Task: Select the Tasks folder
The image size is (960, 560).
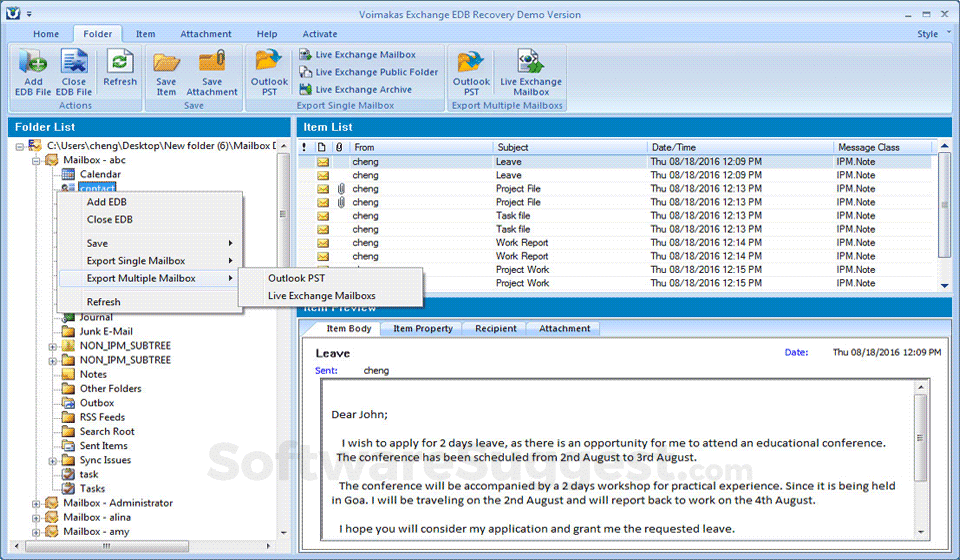Action: [x=92, y=488]
